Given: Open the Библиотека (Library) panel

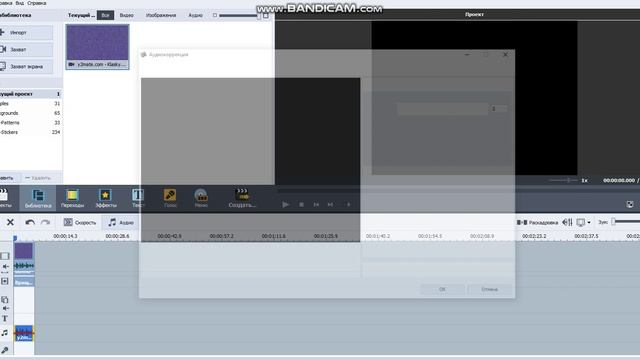Looking at the screenshot, I should [x=38, y=198].
